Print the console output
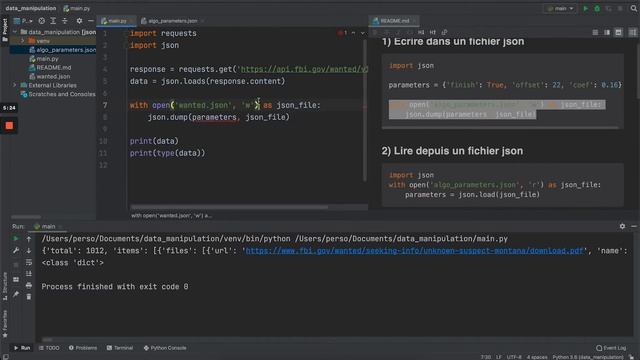This screenshot has width=640, height=360. (x=29, y=285)
